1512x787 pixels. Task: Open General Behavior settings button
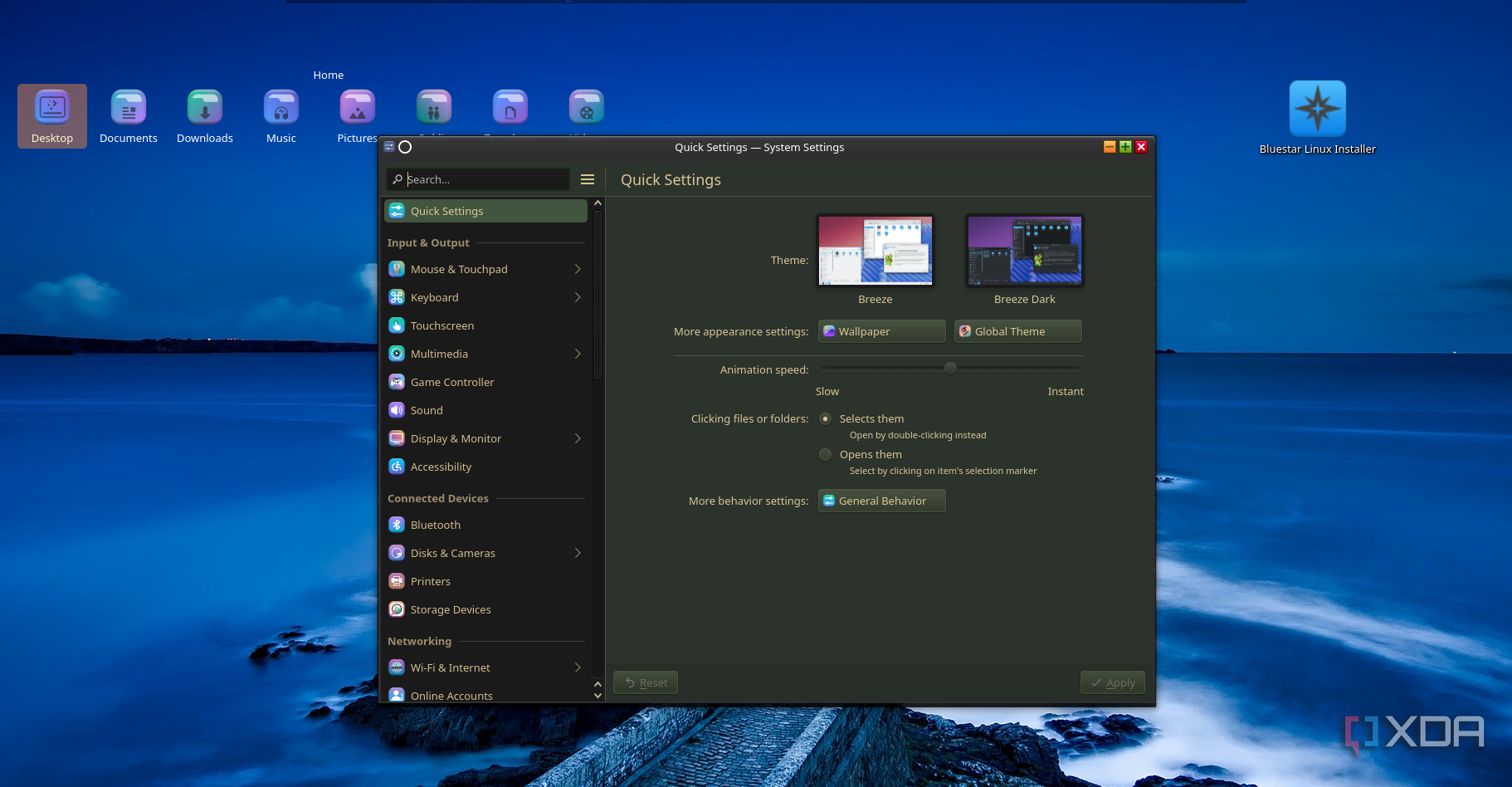881,501
